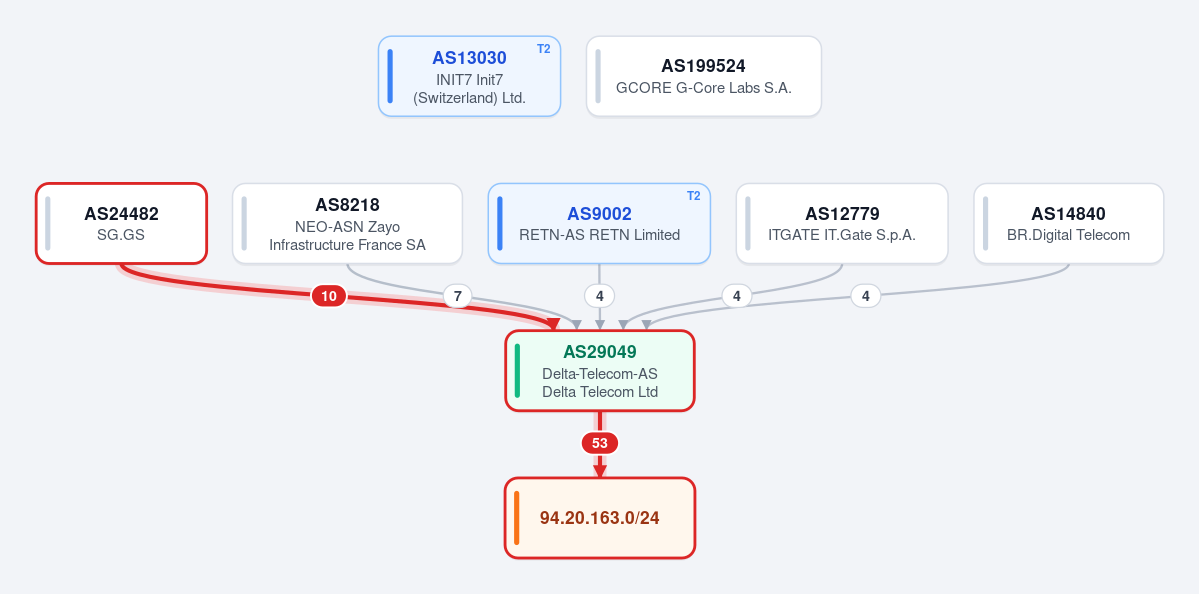Click the orange bar on prefix node
Screen dimensions: 1199x594
[517, 518]
